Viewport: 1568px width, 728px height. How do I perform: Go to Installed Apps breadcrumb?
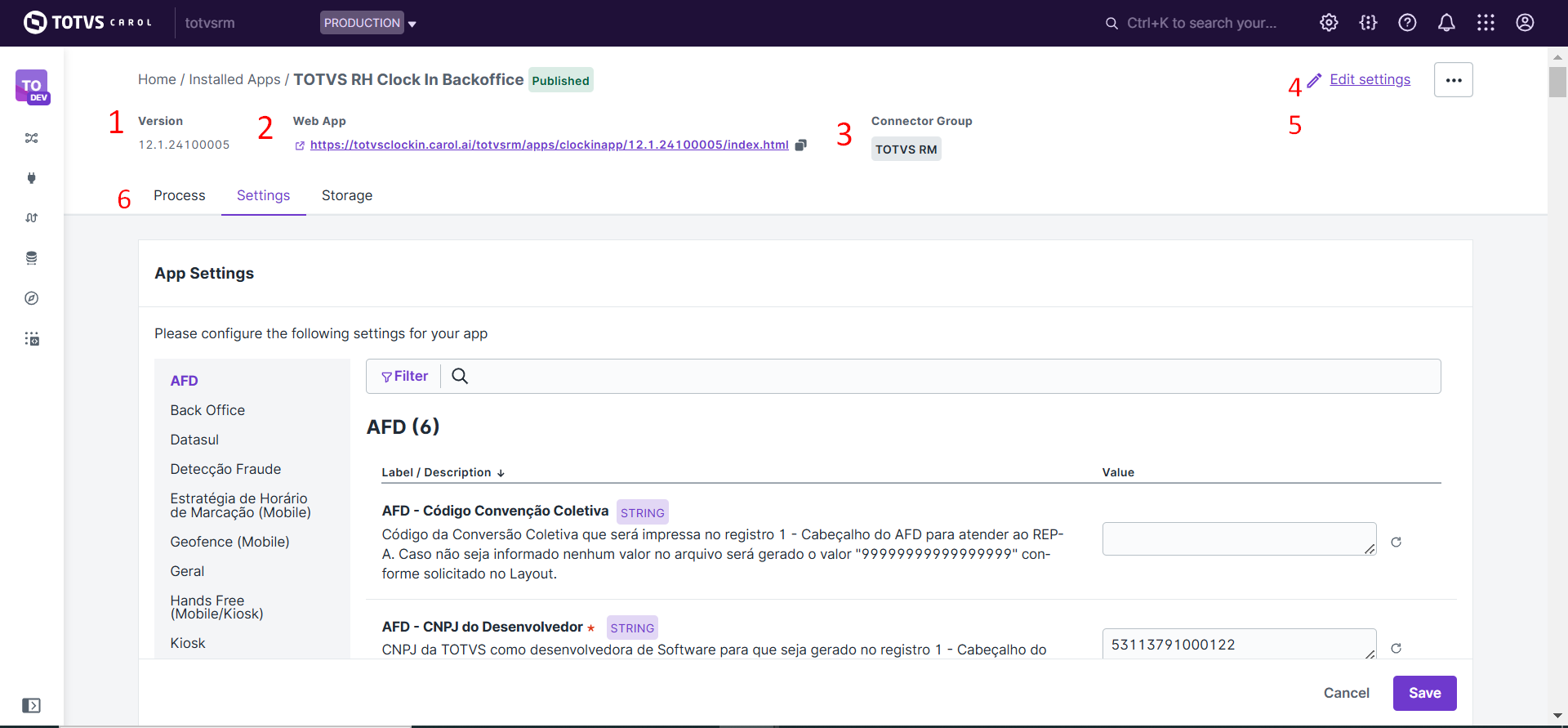tap(234, 79)
